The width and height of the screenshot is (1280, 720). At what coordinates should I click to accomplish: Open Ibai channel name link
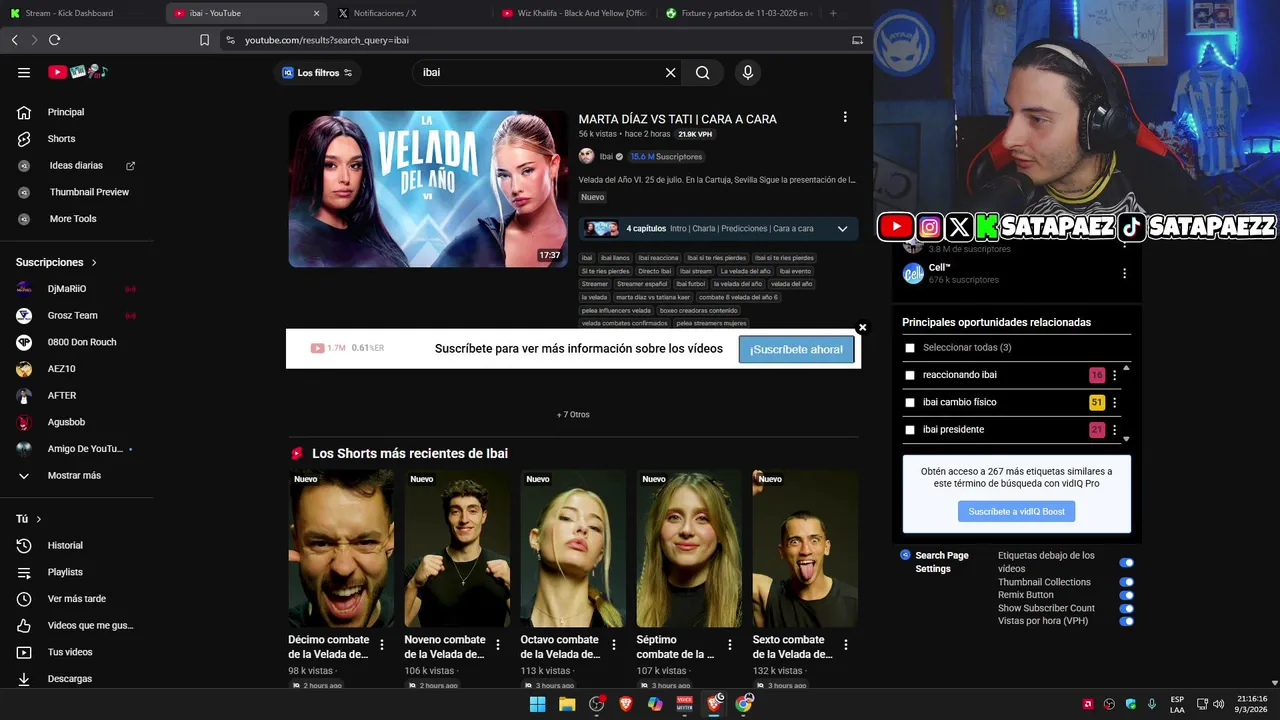pyautogui.click(x=606, y=157)
